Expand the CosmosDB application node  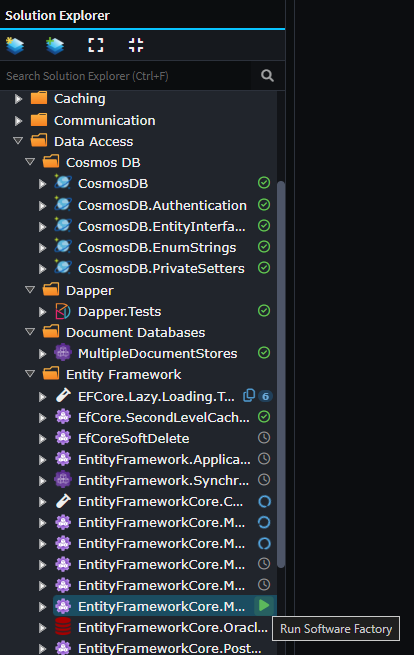[42, 184]
